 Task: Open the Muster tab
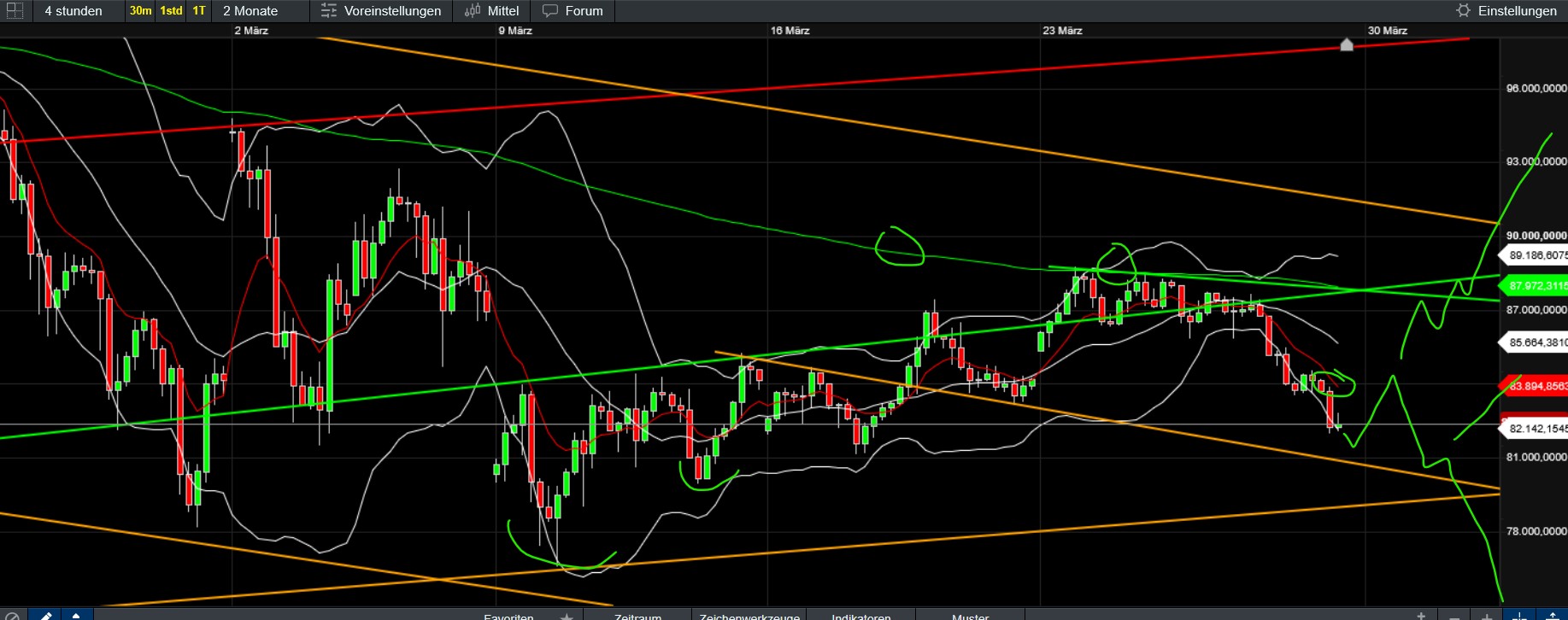point(970,616)
